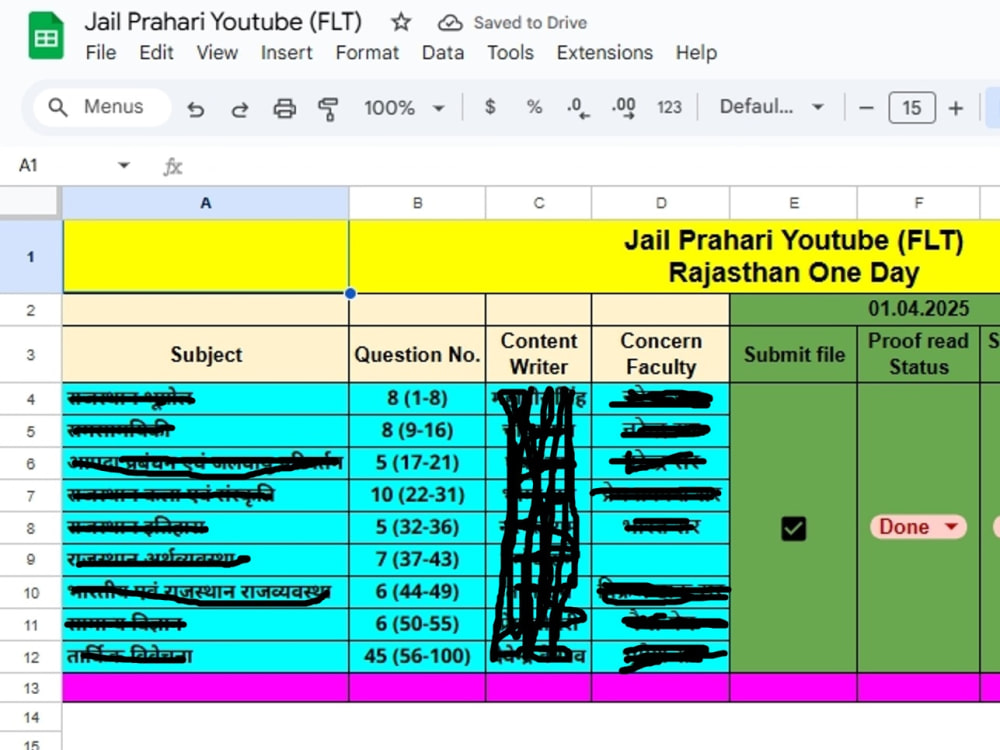Click the fx formula bar icon
Screen dimensions: 1000x750
click(x=173, y=166)
